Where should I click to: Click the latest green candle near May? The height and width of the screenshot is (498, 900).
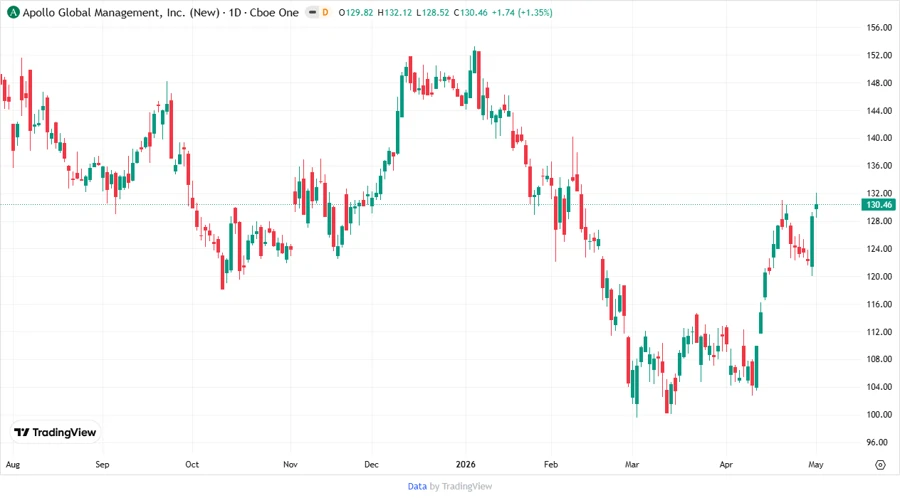816,207
